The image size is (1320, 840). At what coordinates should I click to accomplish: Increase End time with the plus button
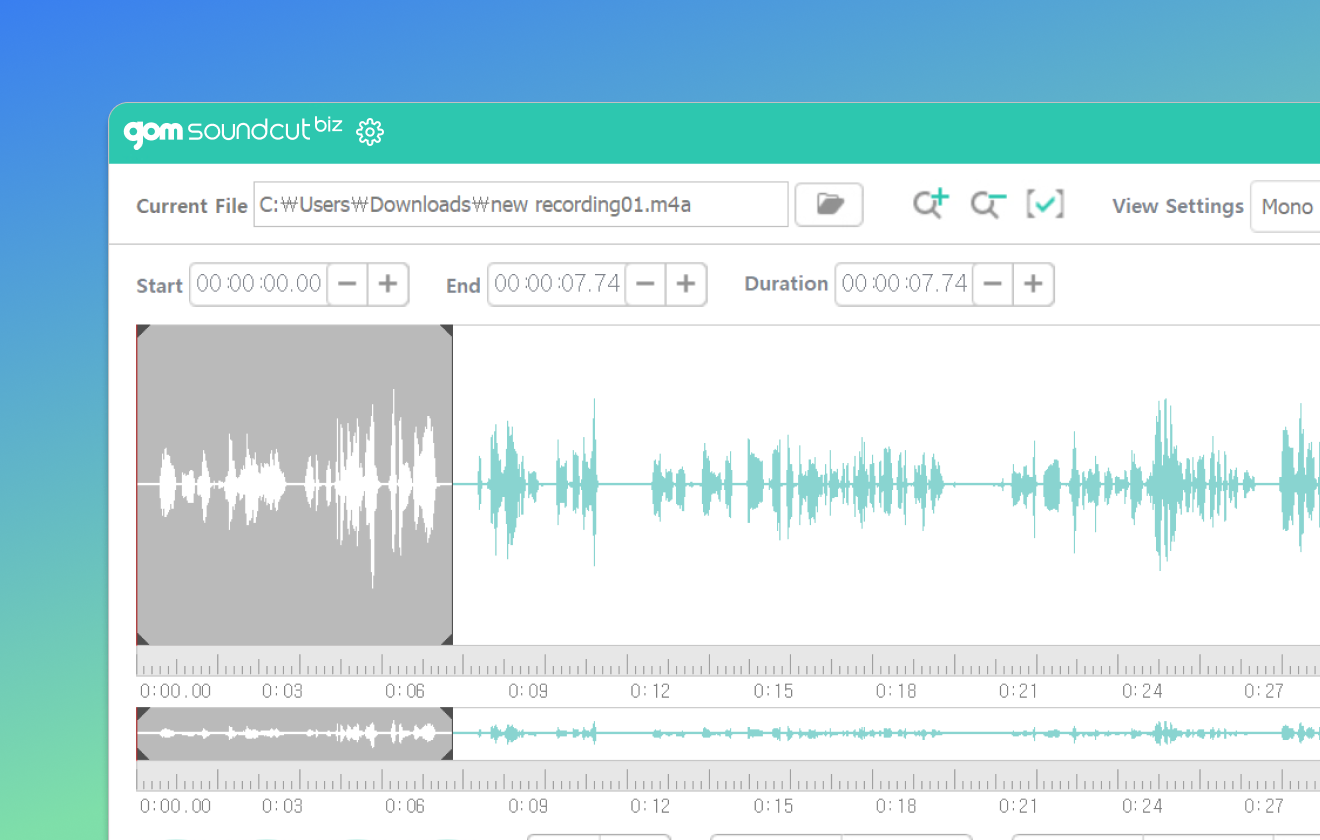[685, 284]
